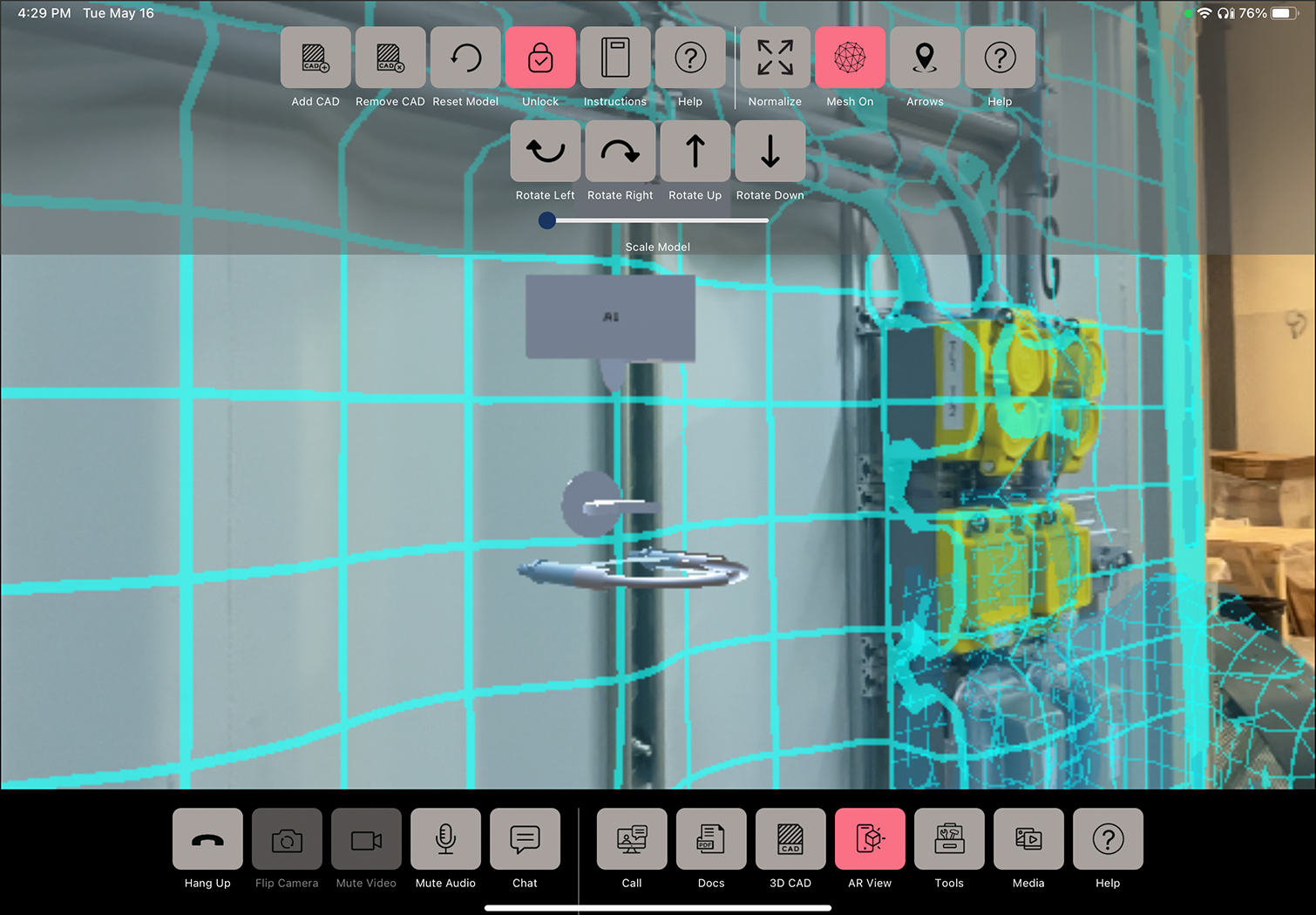Open the Docs tab
Viewport: 1316px width, 915px height.
pos(710,839)
